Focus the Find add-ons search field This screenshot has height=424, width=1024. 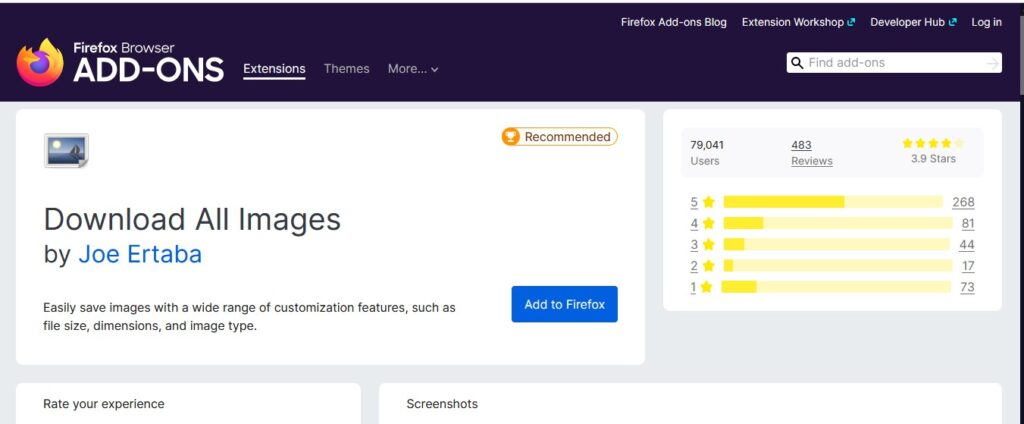pos(893,63)
